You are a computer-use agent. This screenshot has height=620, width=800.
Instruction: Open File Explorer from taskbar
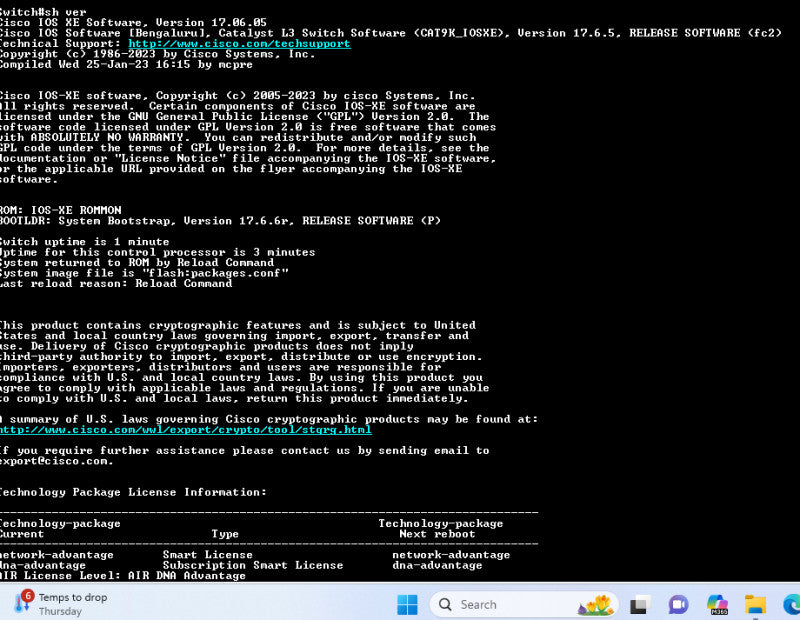[756, 605]
